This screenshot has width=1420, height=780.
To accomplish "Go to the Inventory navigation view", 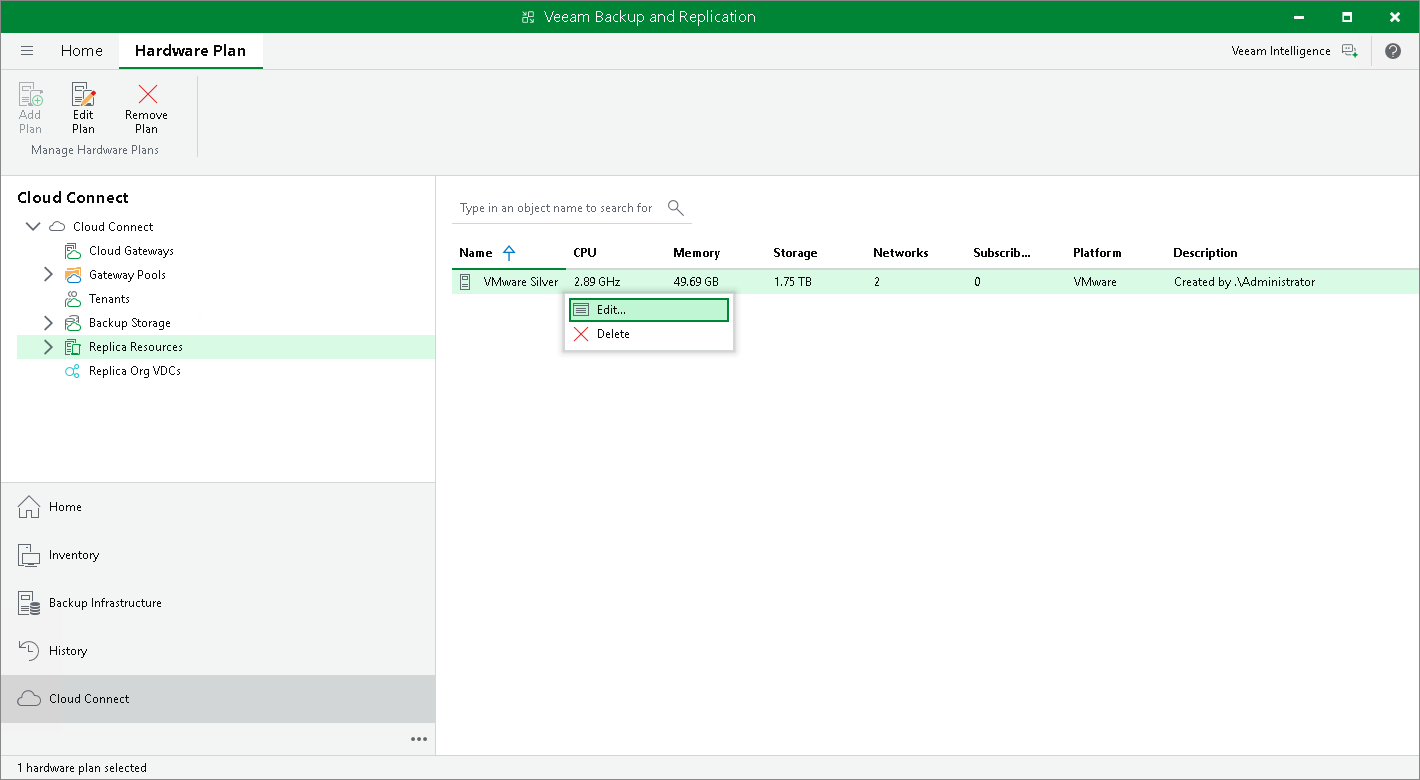I will coord(218,555).
